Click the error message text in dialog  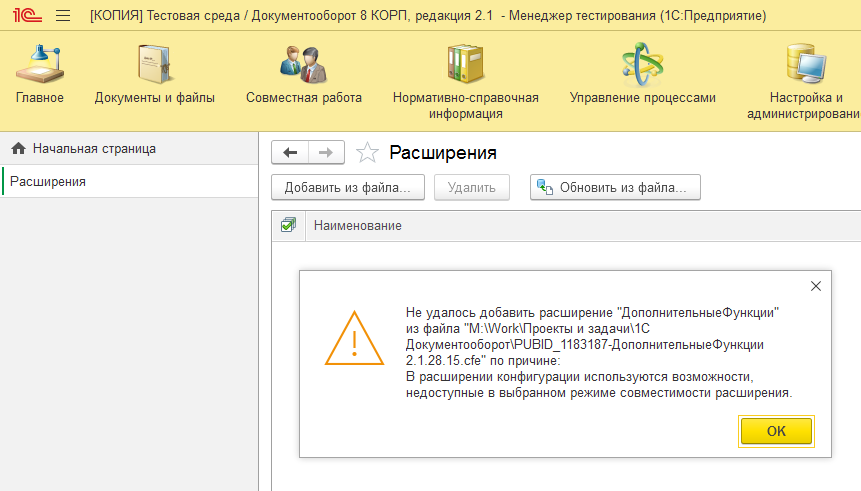tap(599, 353)
